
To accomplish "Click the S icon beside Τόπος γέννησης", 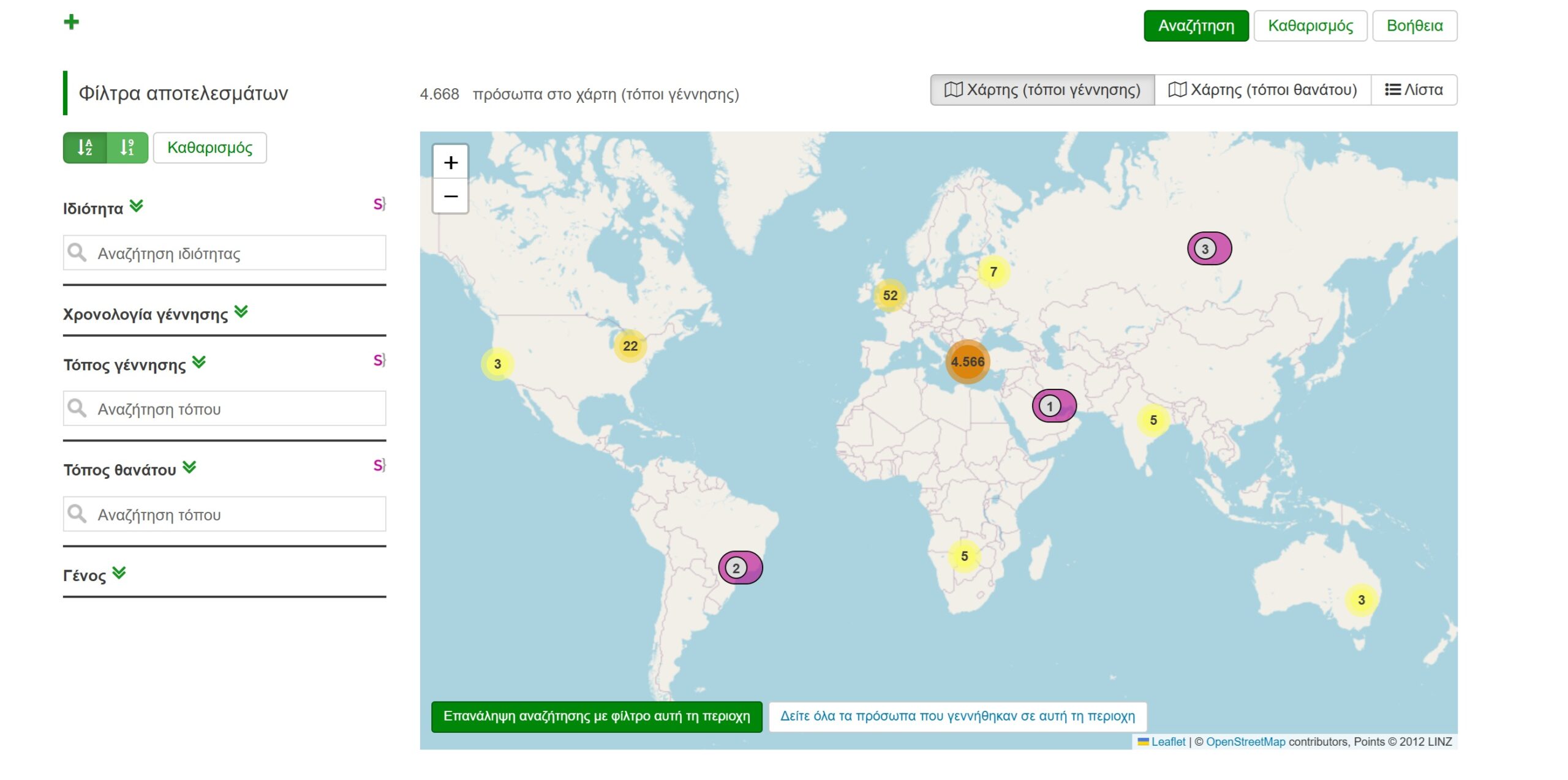I will tap(379, 360).
